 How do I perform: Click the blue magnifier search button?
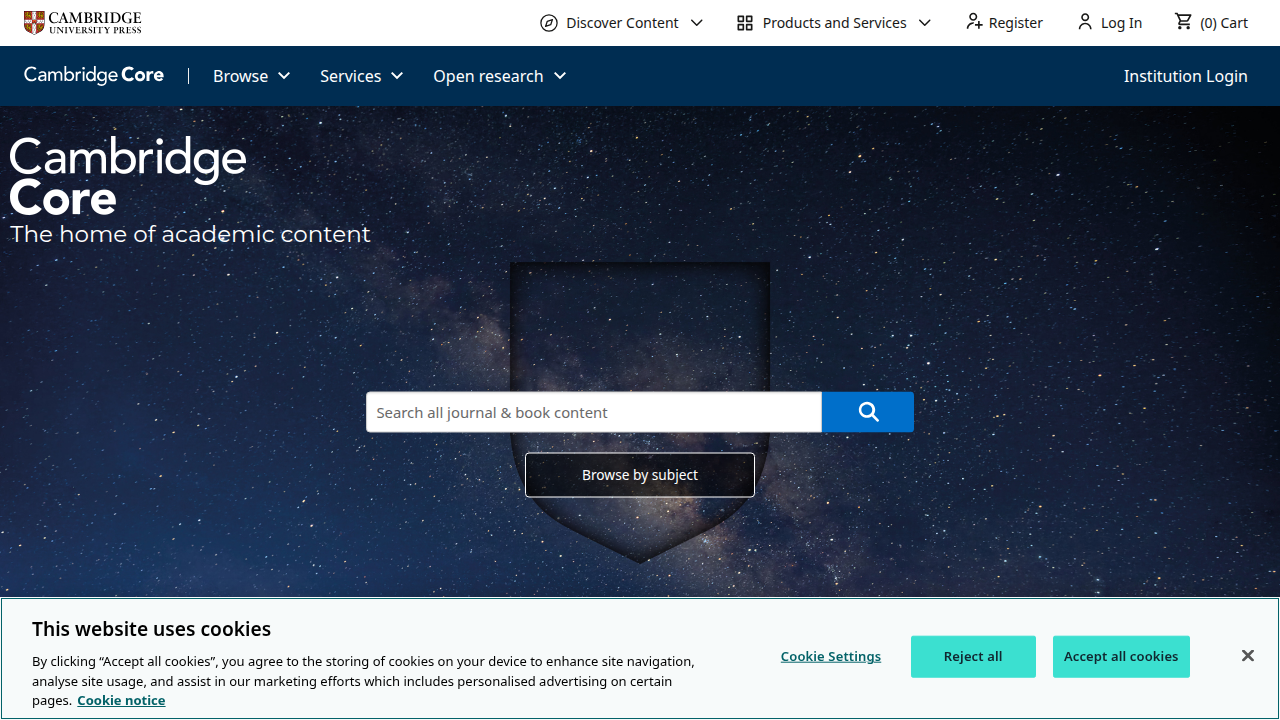coord(868,412)
